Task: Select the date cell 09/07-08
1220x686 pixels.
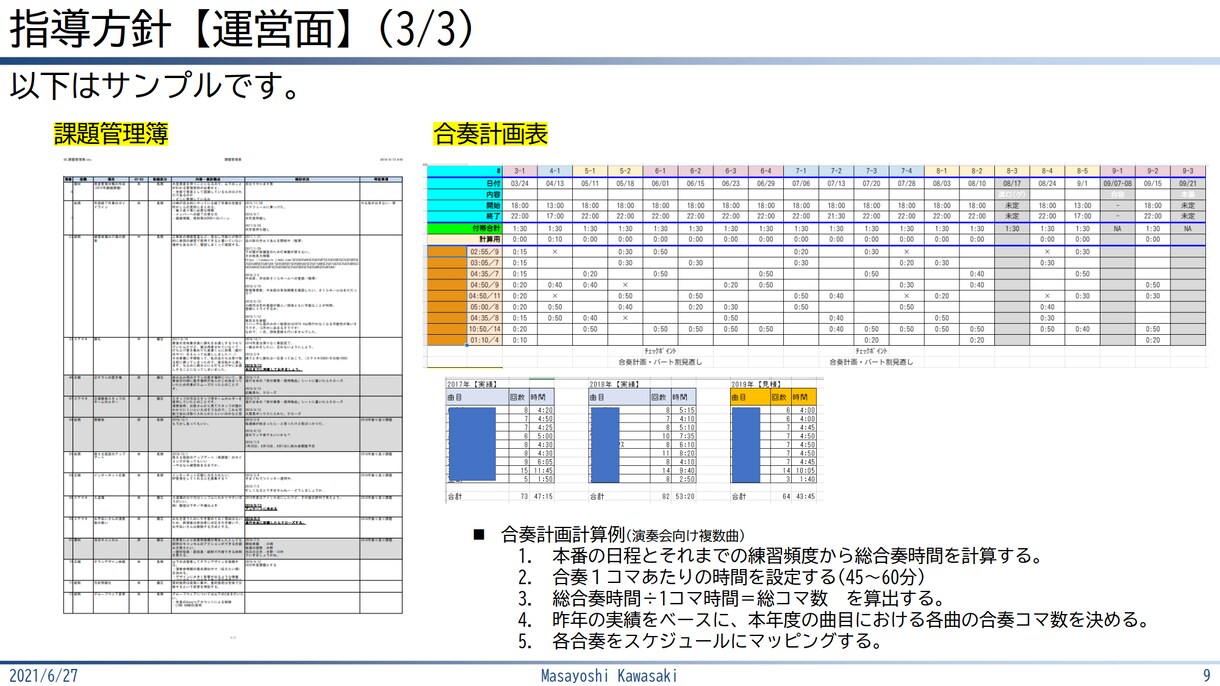Action: tap(1118, 183)
